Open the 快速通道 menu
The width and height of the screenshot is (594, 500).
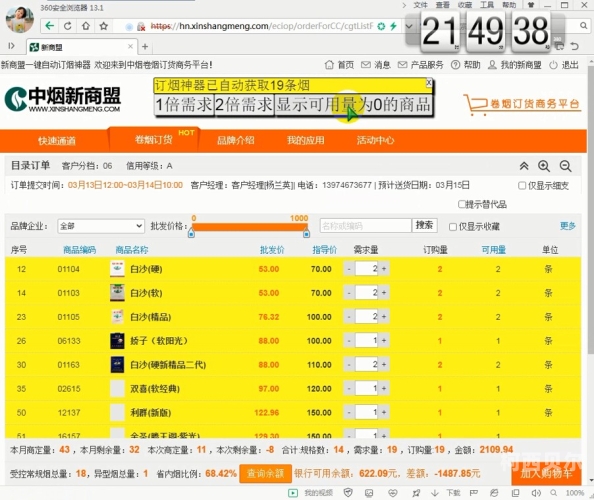pyautogui.click(x=57, y=141)
